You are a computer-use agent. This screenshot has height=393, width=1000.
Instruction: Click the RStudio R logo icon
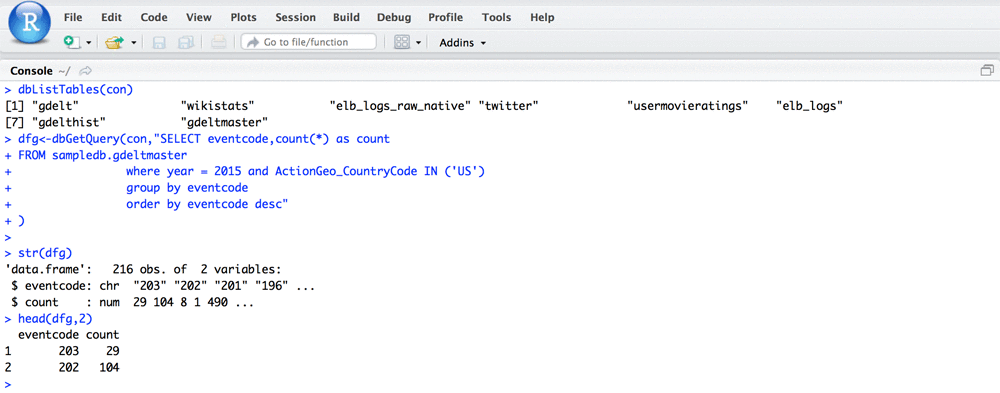(x=30, y=25)
